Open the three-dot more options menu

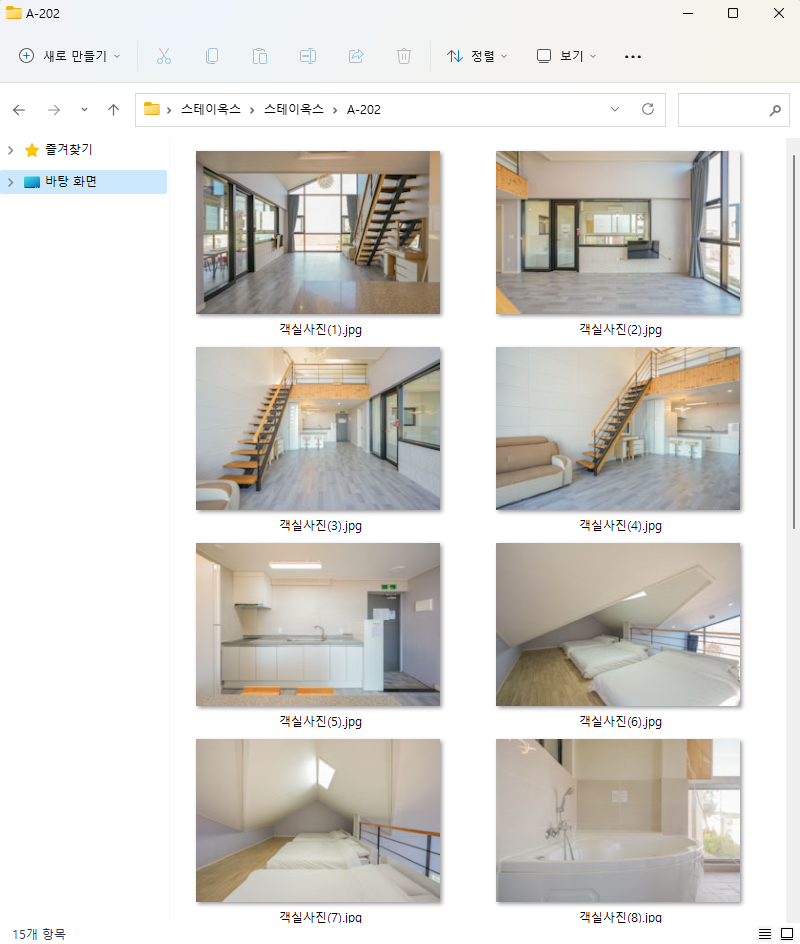[x=633, y=57]
